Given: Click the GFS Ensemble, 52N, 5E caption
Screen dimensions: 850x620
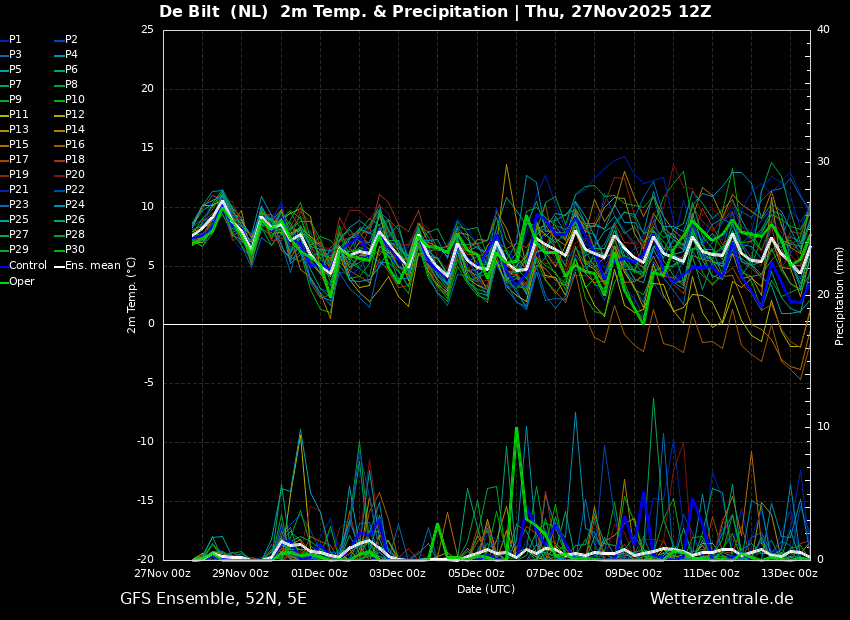Looking at the screenshot, I should click(x=213, y=599).
